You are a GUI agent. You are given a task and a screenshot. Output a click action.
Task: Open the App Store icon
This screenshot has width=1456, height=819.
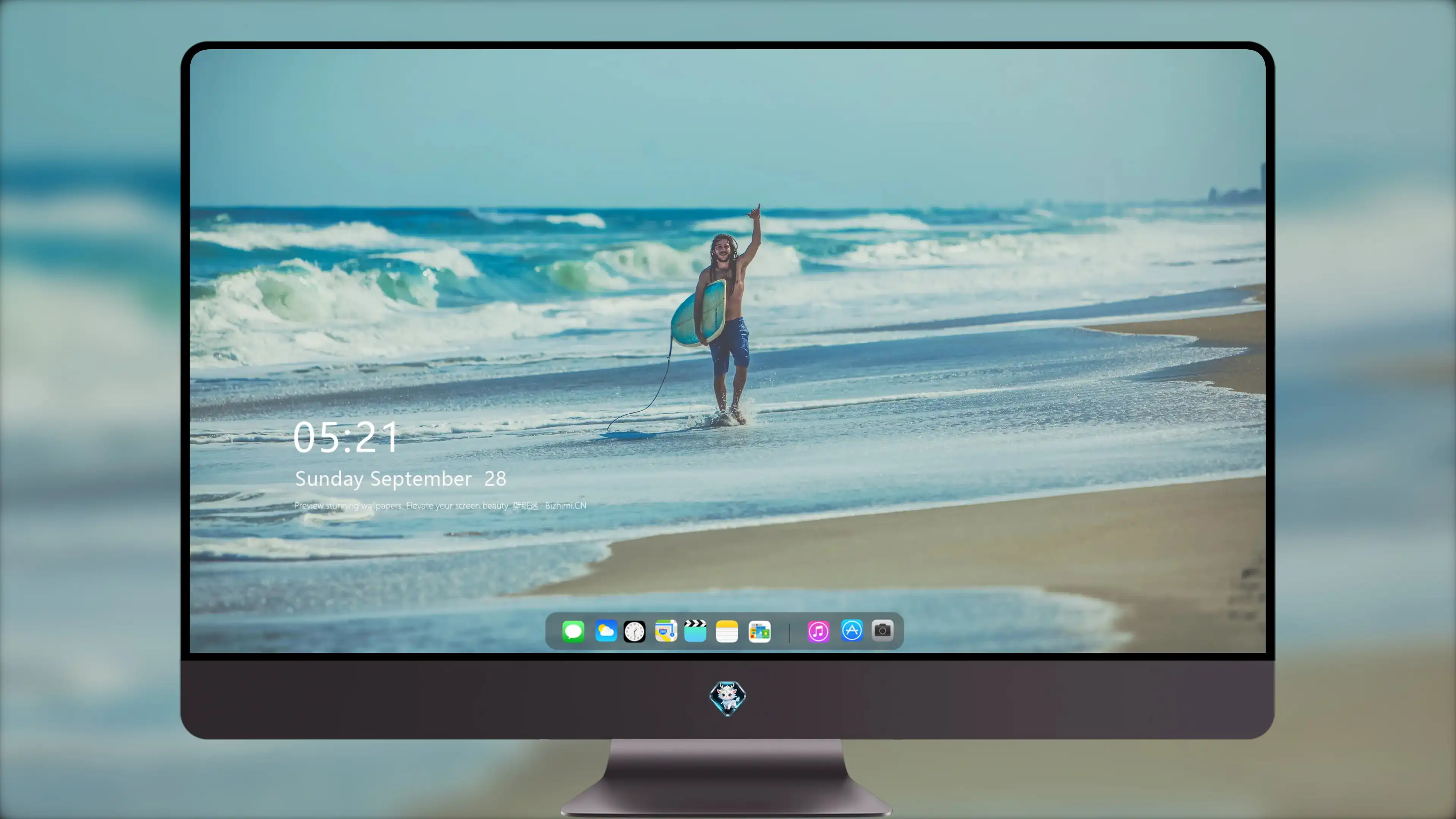852,630
